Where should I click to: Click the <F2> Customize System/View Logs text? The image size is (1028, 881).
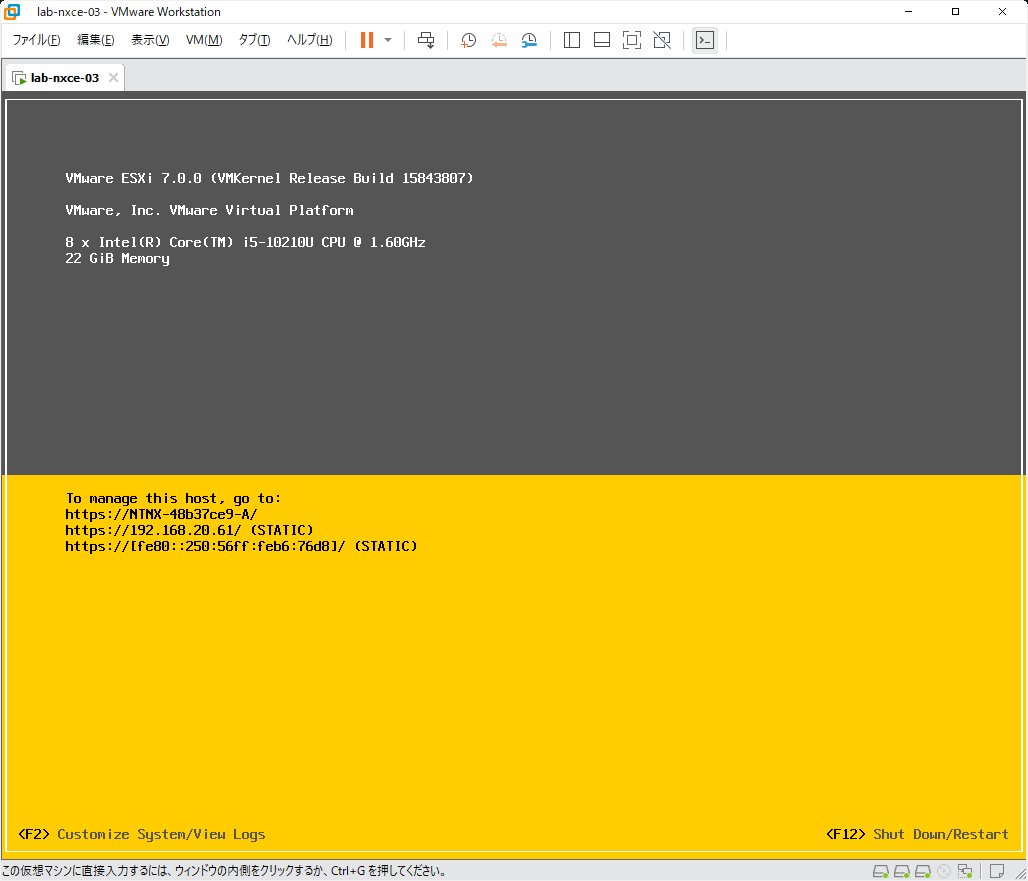(x=142, y=834)
